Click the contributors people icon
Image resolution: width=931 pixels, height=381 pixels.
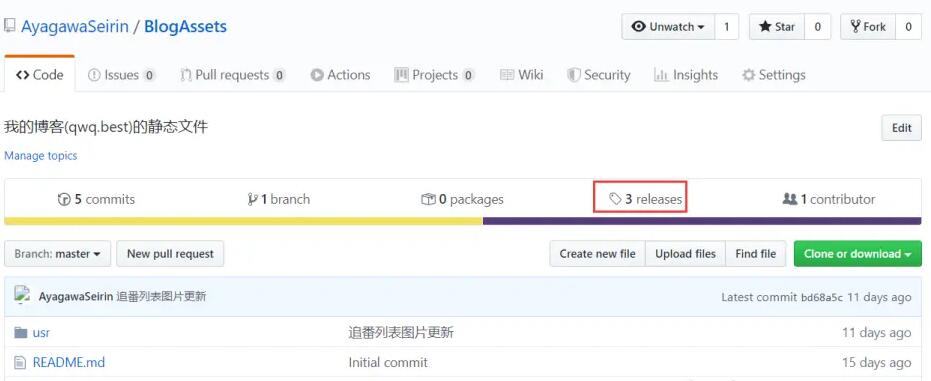click(790, 199)
